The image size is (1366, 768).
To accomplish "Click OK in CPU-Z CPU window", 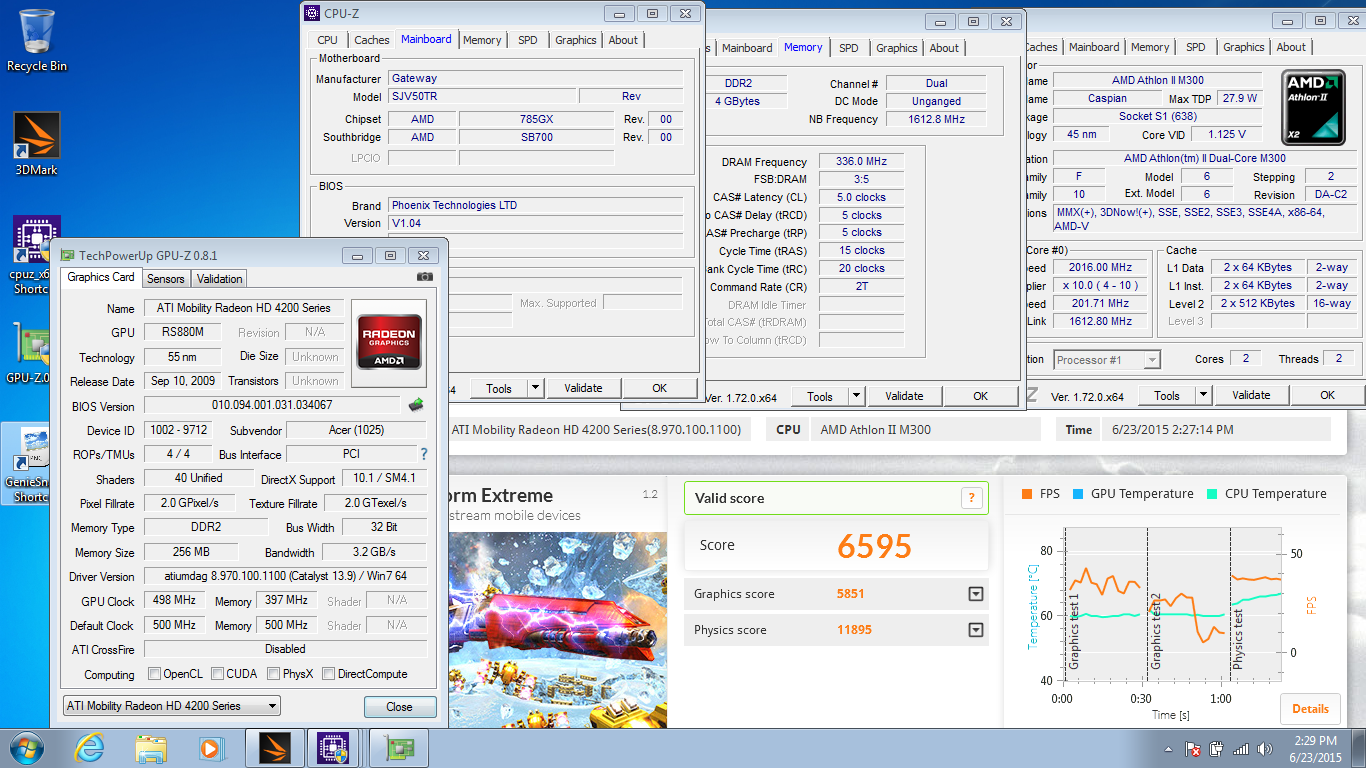I will tap(1327, 395).
